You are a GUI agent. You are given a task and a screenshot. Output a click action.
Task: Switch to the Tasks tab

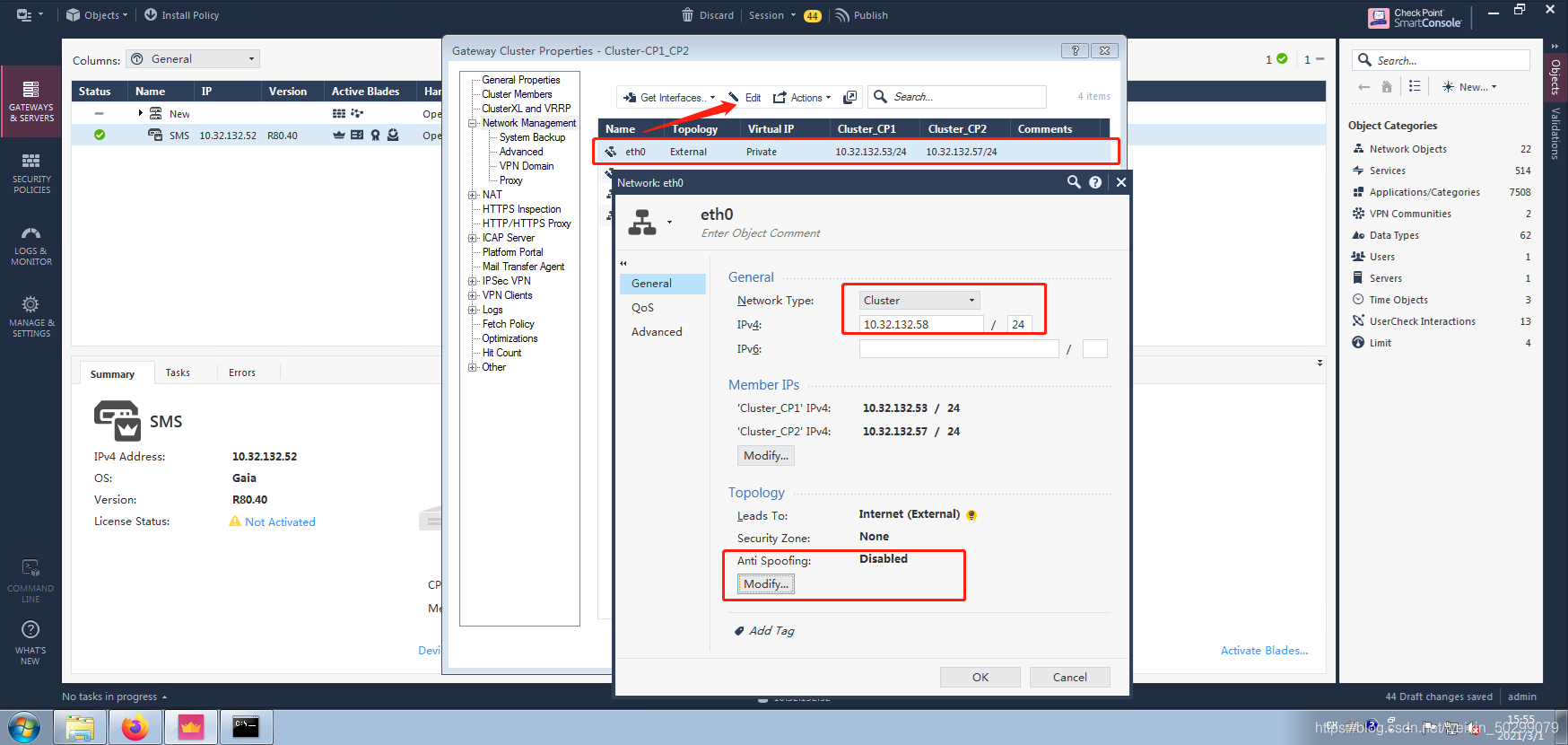pyautogui.click(x=178, y=372)
